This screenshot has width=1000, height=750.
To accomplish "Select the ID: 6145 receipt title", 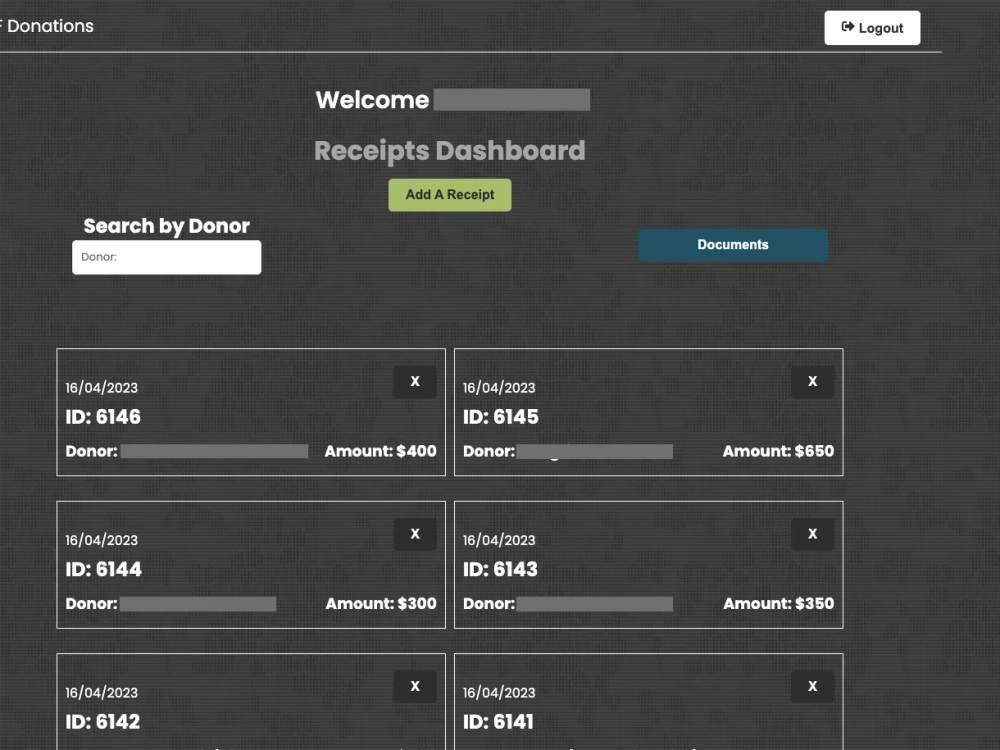I will click(x=501, y=417).
